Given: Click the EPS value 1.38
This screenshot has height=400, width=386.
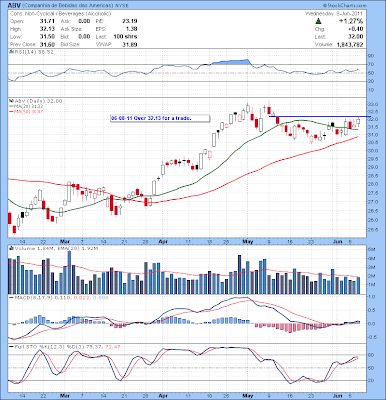Looking at the screenshot, I should (x=132, y=29).
